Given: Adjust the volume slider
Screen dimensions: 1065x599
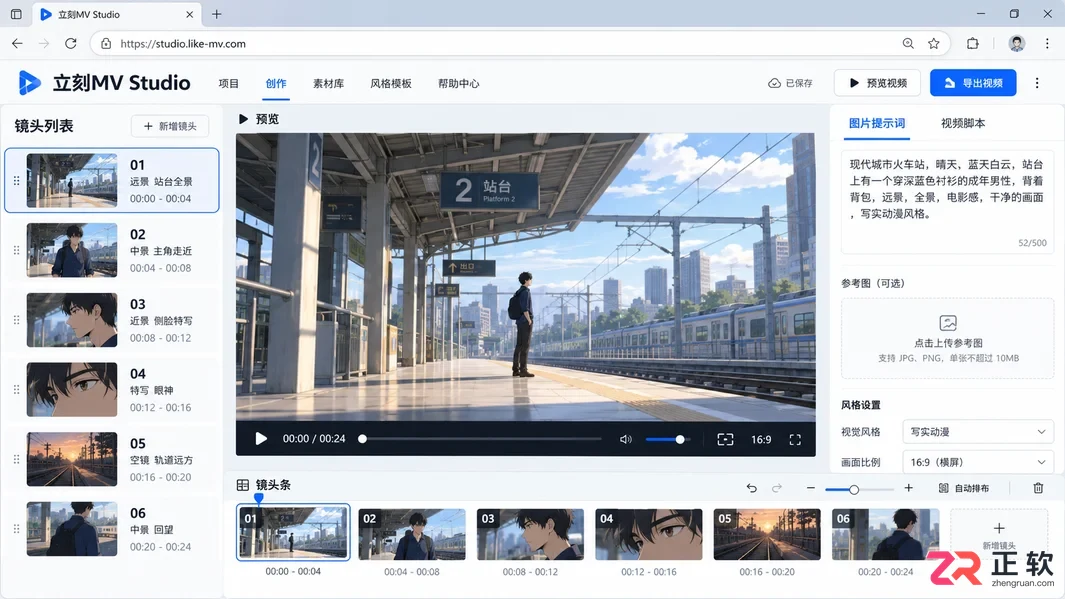Looking at the screenshot, I should [667, 439].
